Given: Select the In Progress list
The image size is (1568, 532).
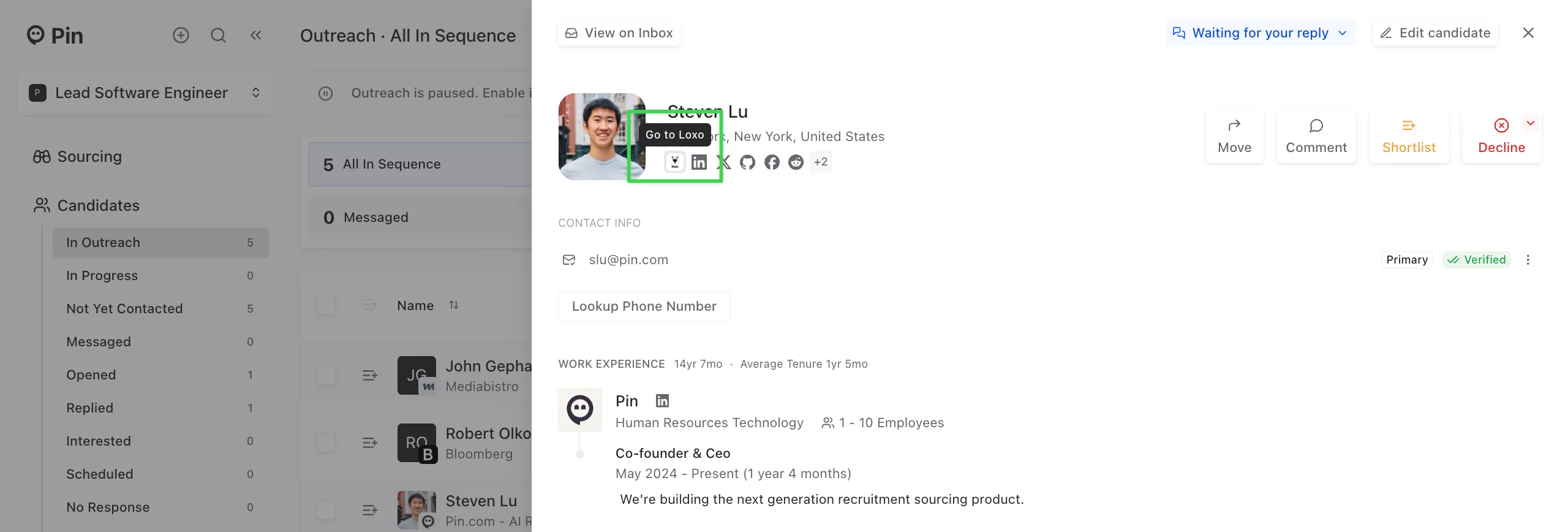Looking at the screenshot, I should pyautogui.click(x=160, y=276).
